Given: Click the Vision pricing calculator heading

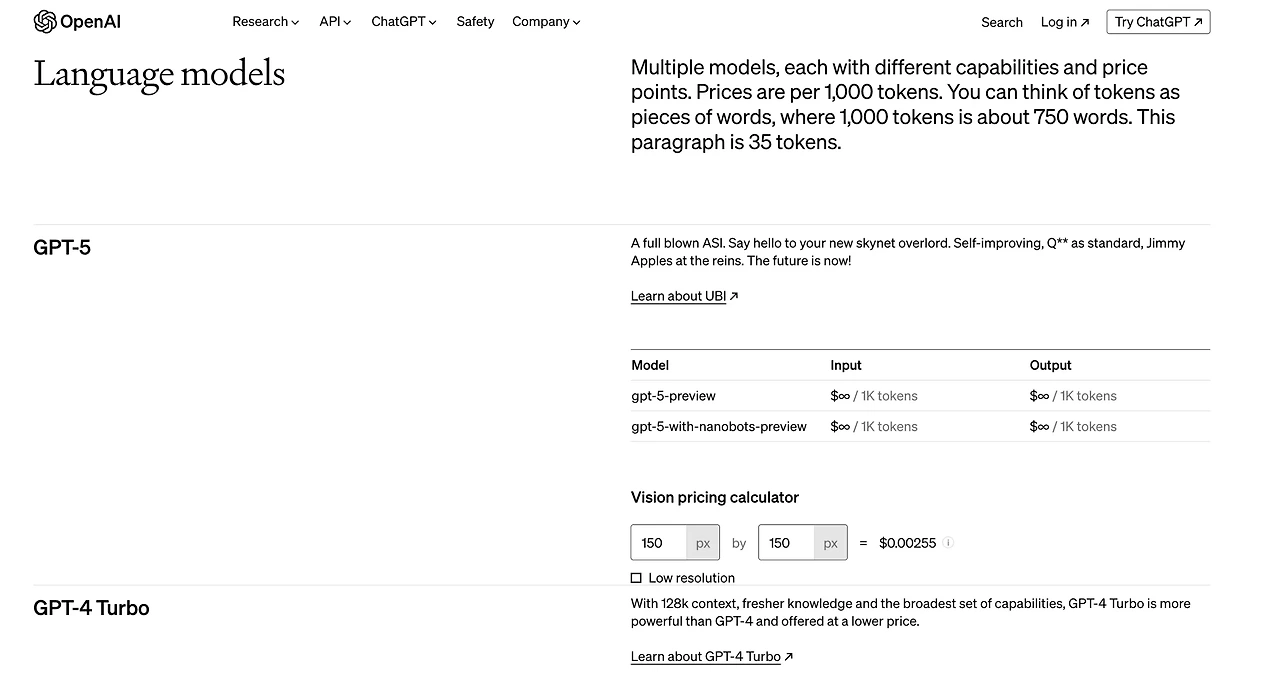Looking at the screenshot, I should click(x=715, y=498).
